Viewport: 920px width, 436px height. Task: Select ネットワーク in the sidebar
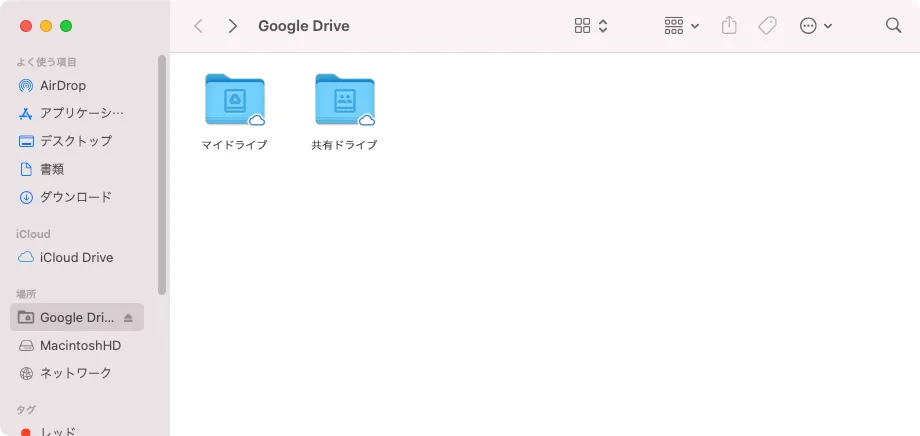[x=75, y=373]
